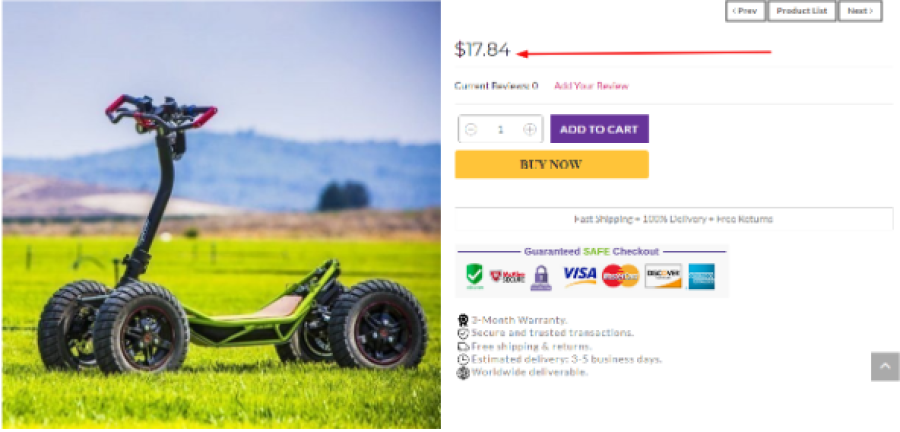The width and height of the screenshot is (900, 432).
Task: Click the American Express logo
Action: click(702, 276)
